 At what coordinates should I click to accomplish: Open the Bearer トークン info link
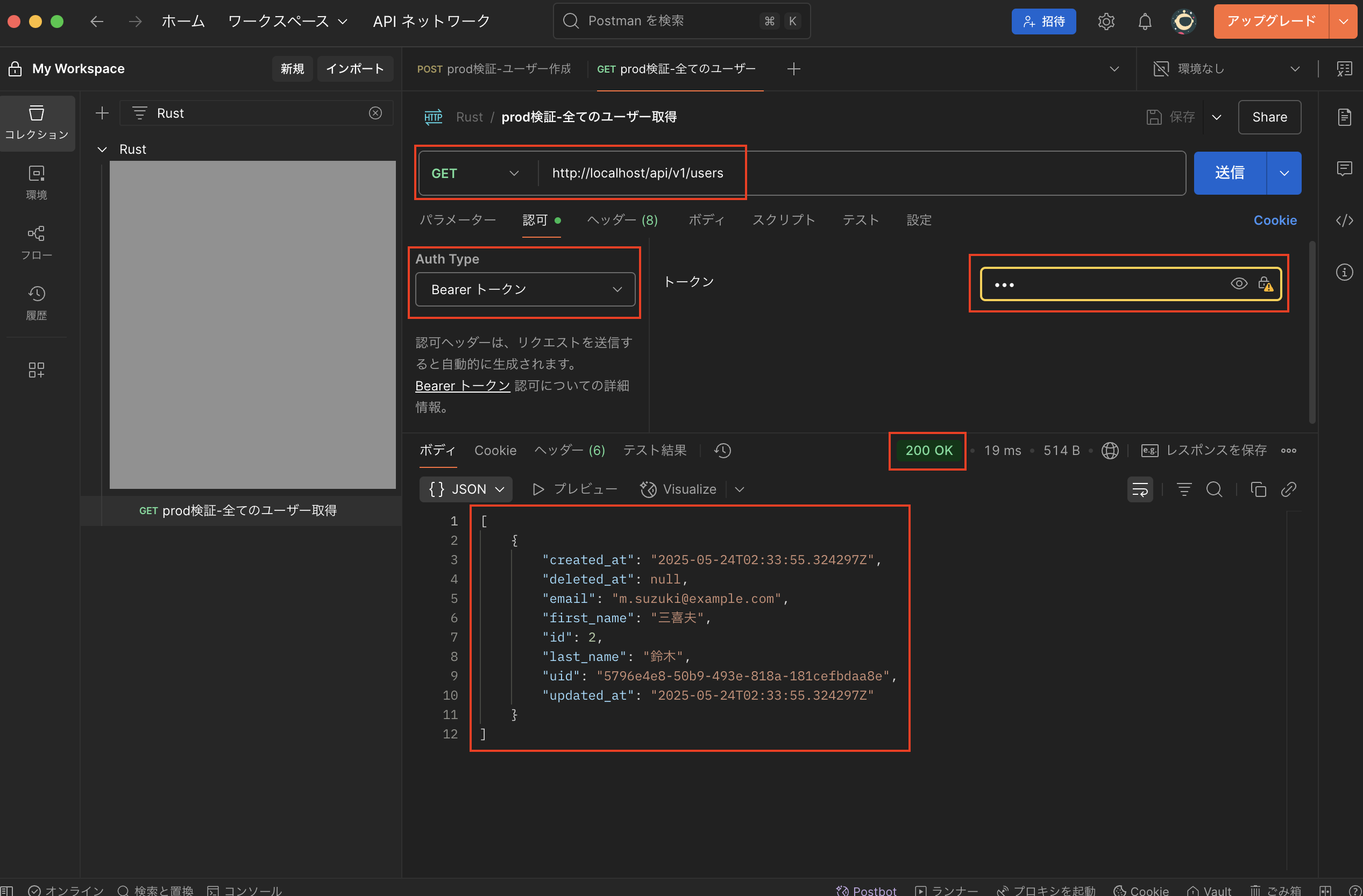(462, 386)
